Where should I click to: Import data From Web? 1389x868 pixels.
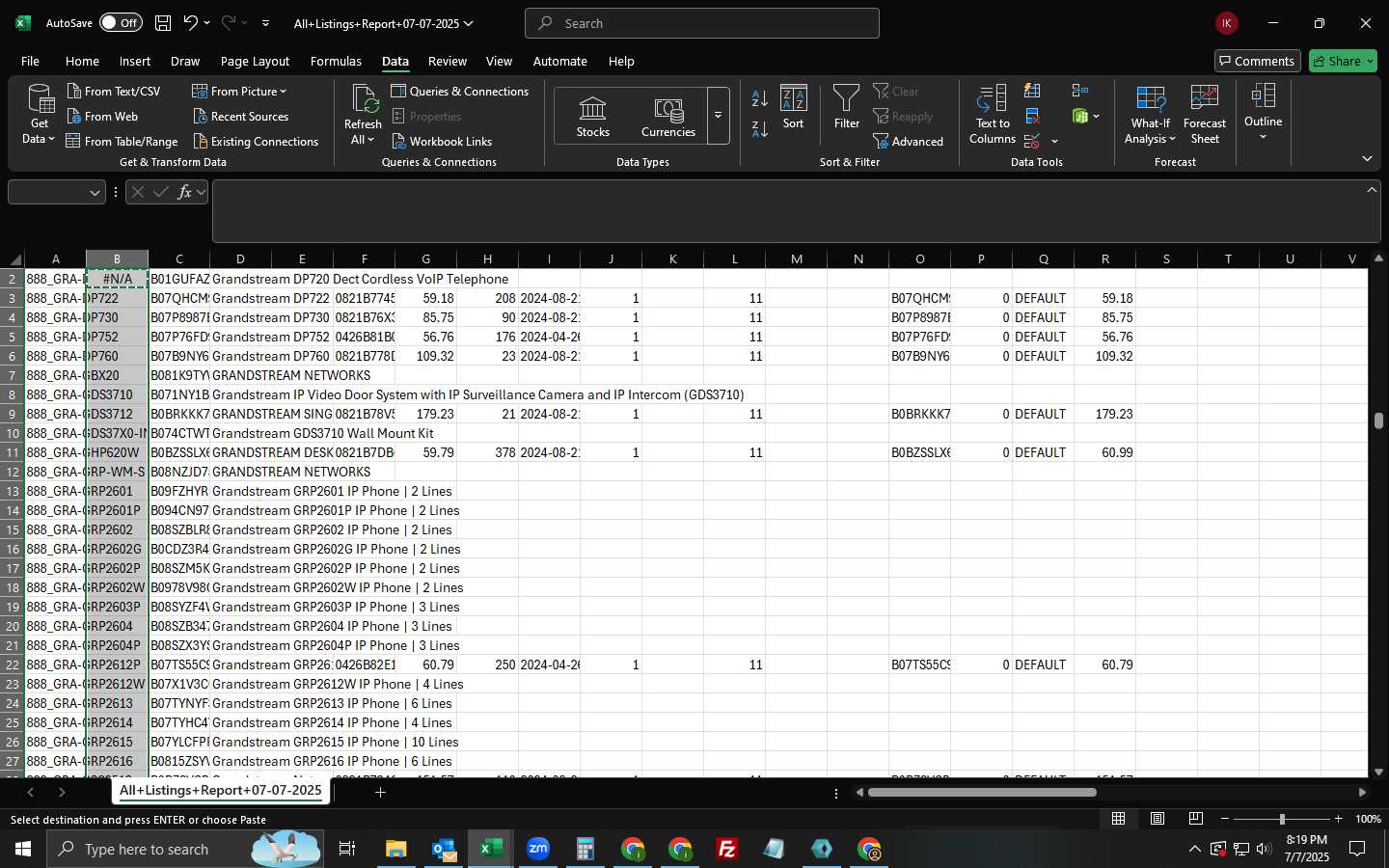tap(102, 116)
